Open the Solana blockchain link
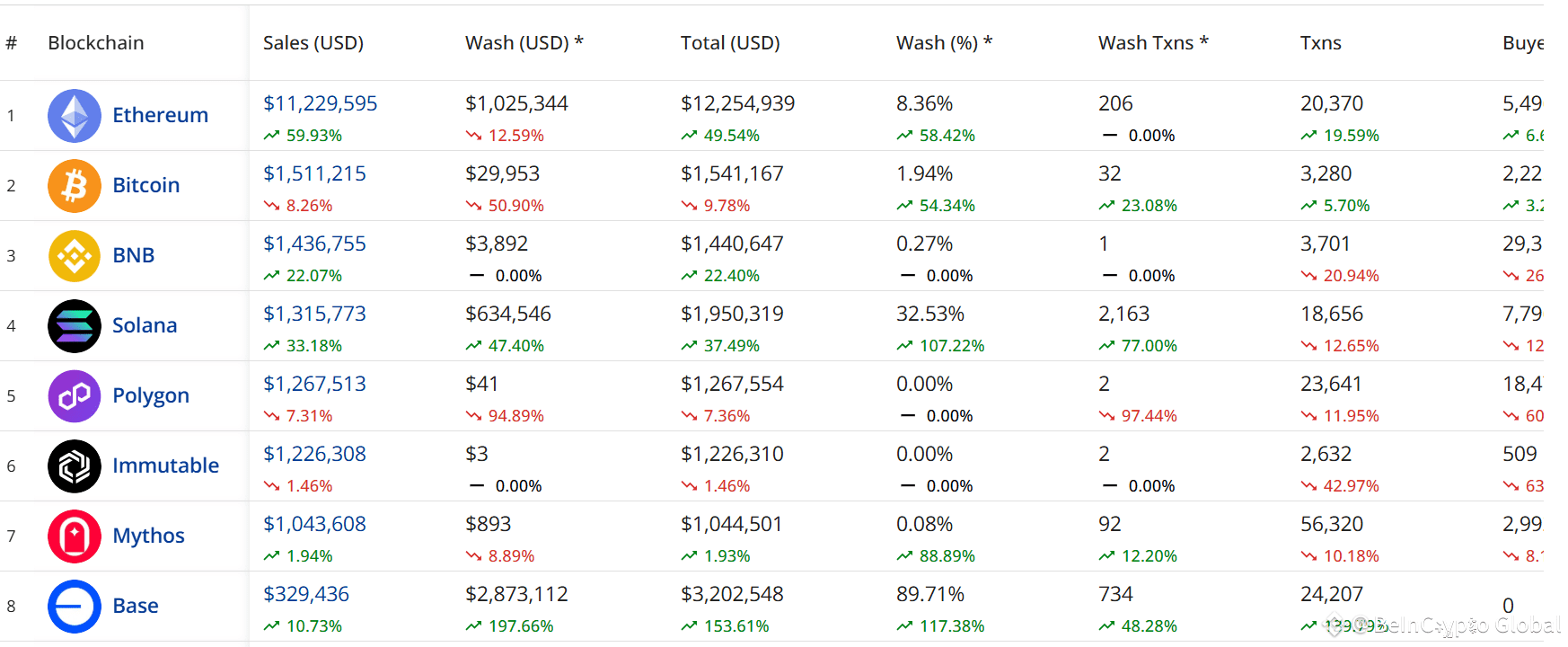1568x647 pixels. pyautogui.click(x=145, y=325)
